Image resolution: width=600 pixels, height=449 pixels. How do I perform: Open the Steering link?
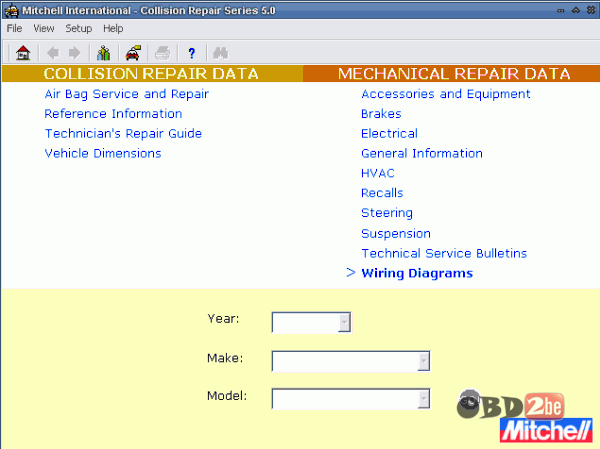coord(387,213)
